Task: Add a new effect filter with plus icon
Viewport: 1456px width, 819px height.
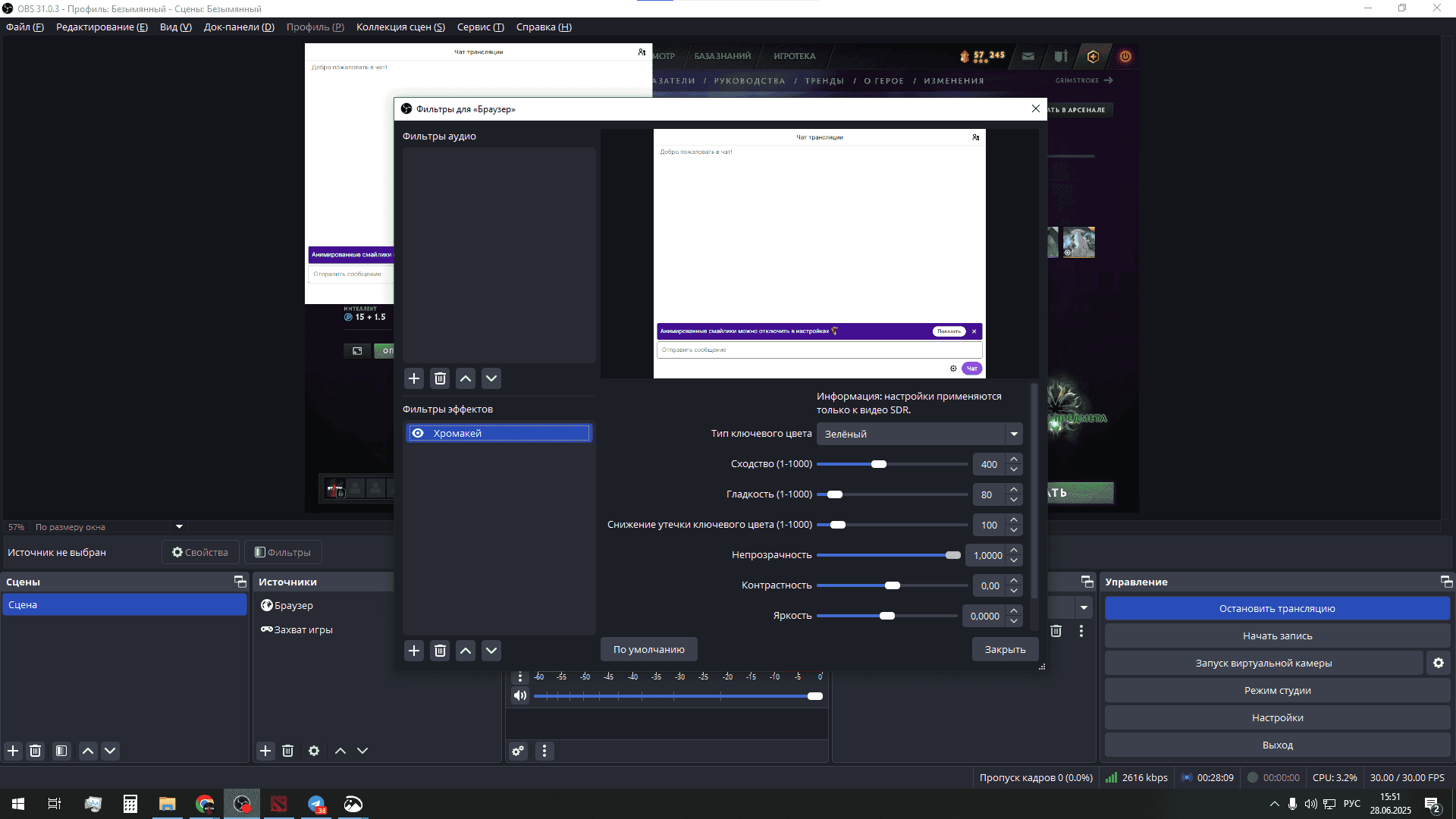Action: (414, 651)
